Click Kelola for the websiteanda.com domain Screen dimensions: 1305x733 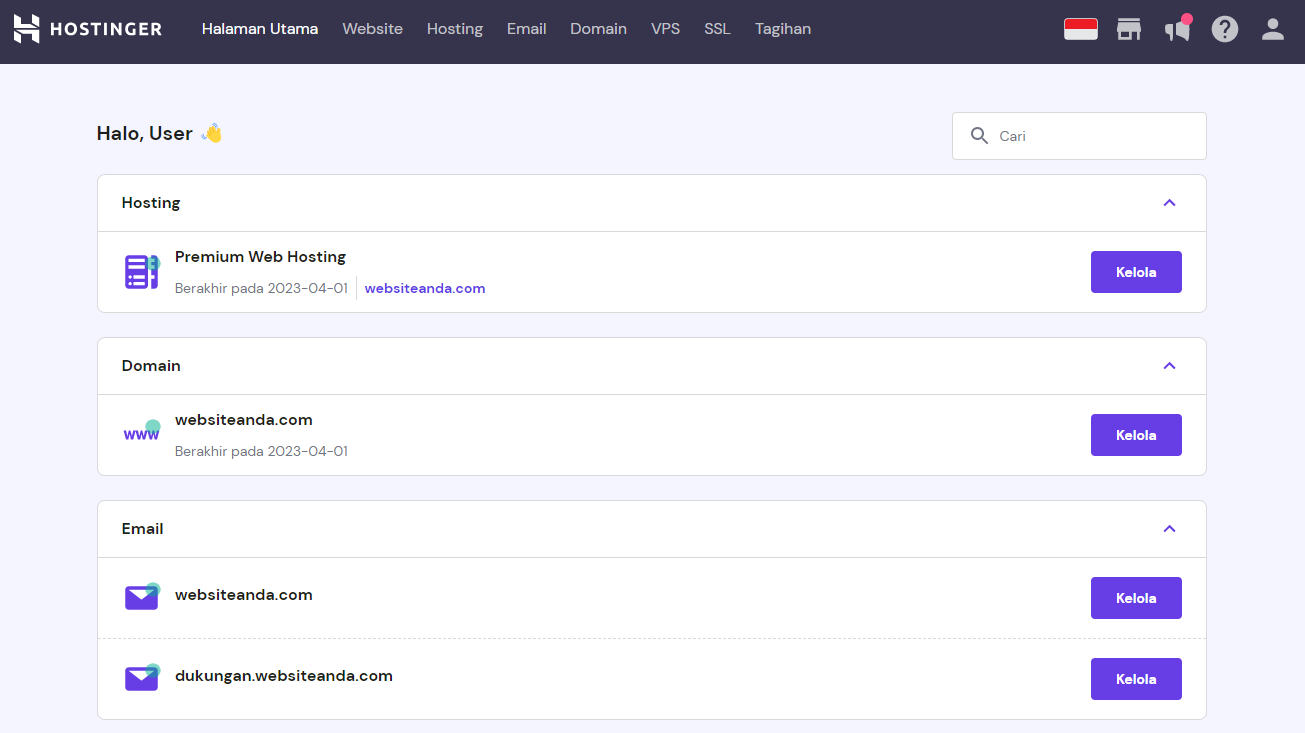point(1136,435)
